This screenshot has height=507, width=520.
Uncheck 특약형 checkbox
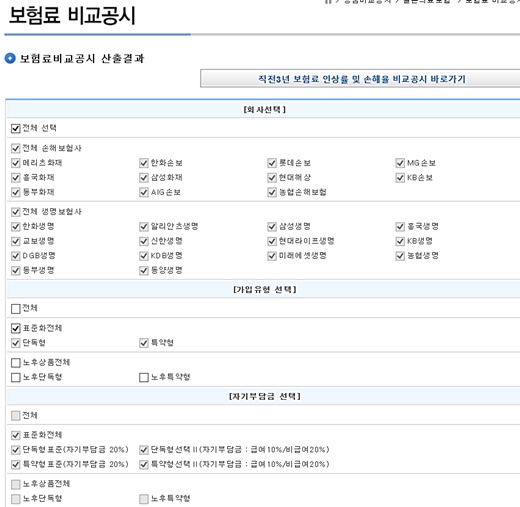pos(144,343)
